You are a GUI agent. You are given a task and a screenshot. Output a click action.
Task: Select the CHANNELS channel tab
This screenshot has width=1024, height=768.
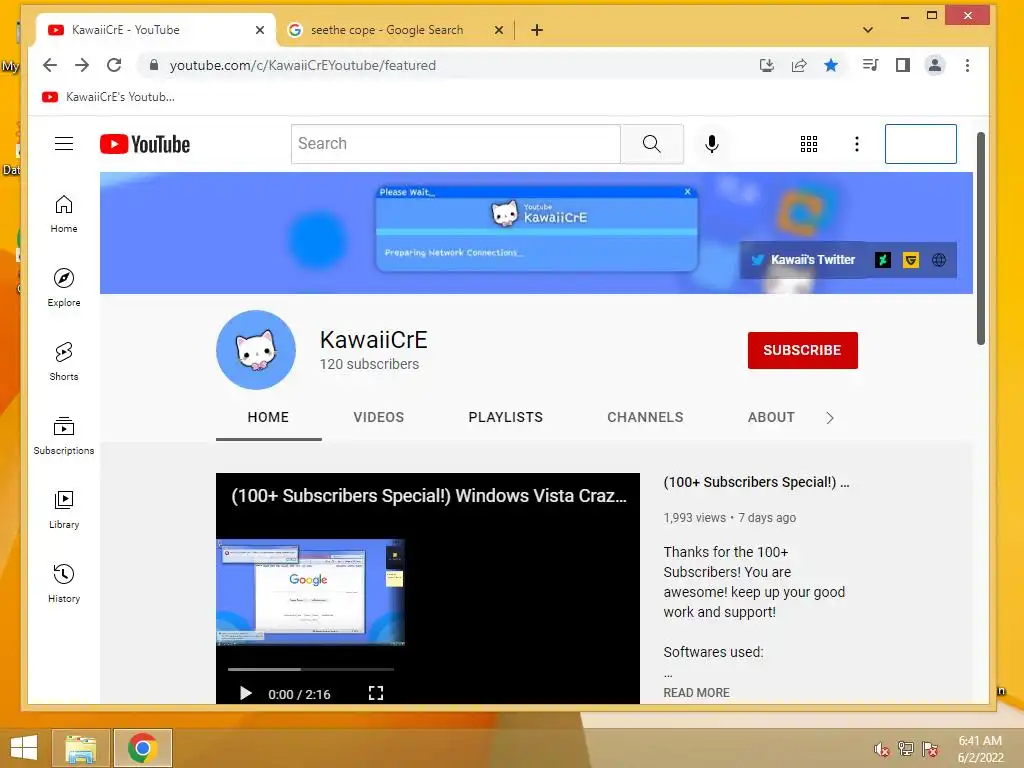(x=645, y=417)
